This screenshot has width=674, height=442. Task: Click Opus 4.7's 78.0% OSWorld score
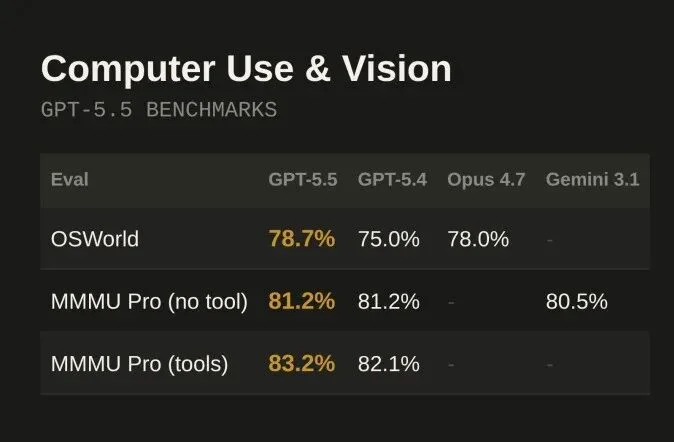478,239
